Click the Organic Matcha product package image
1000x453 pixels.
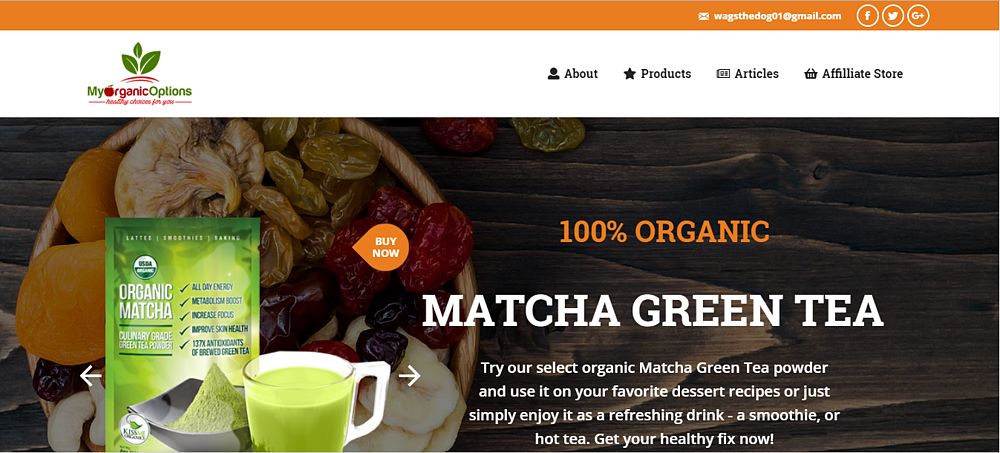coord(182,332)
